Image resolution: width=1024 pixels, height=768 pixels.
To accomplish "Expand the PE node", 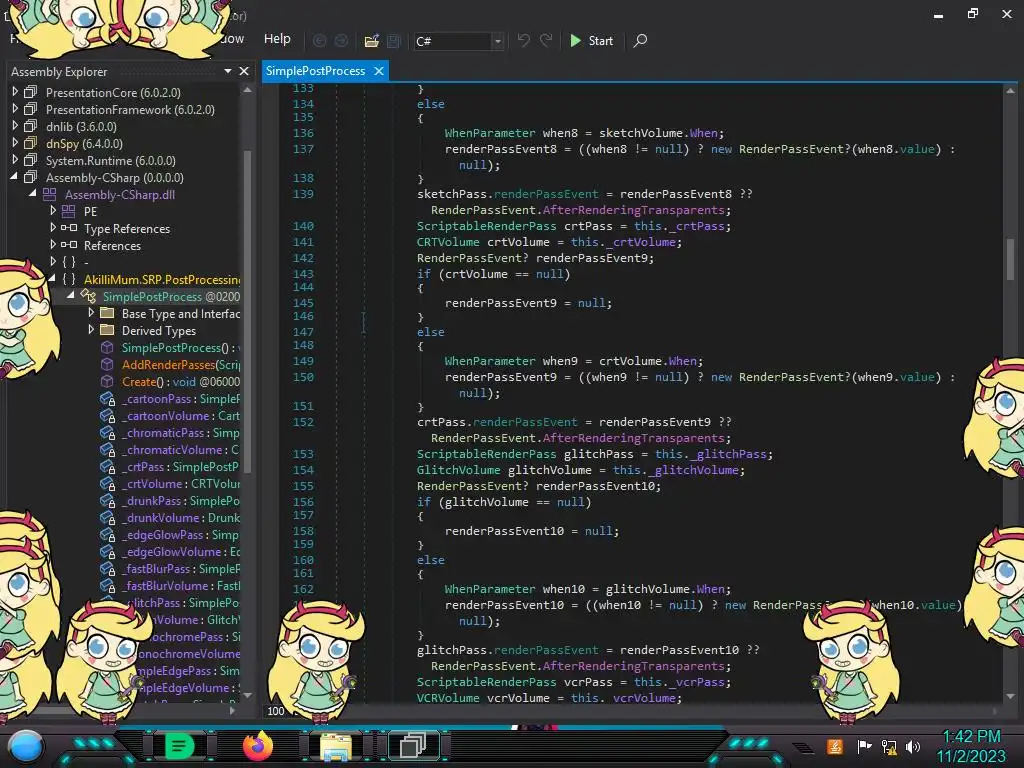I will point(53,211).
